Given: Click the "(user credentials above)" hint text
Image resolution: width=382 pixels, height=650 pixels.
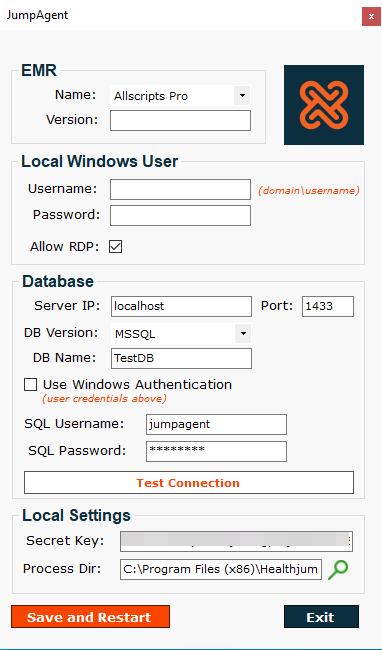Looking at the screenshot, I should pyautogui.click(x=104, y=399).
